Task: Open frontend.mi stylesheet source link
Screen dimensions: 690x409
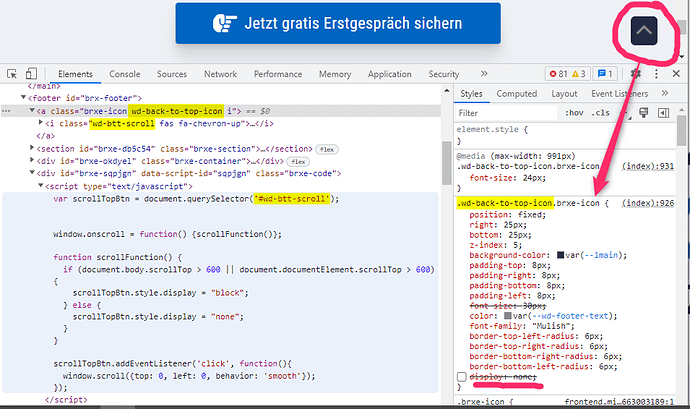Action: [x=619, y=402]
